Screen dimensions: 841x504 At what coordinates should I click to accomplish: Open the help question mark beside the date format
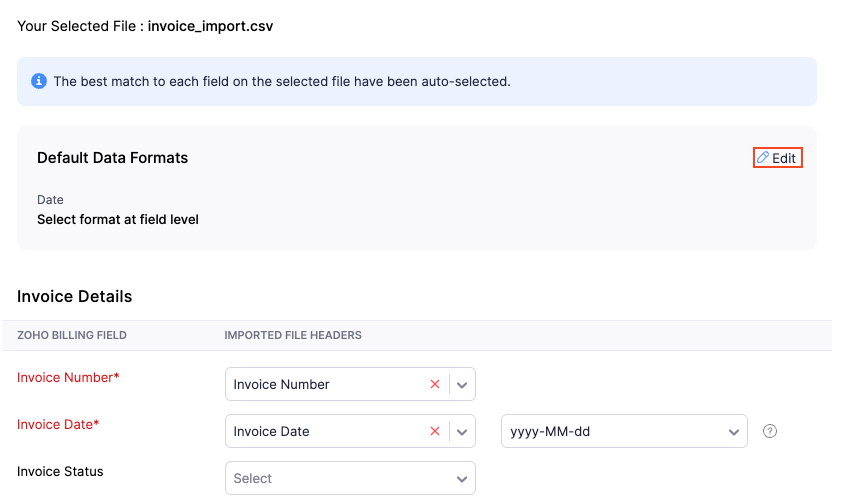point(770,431)
